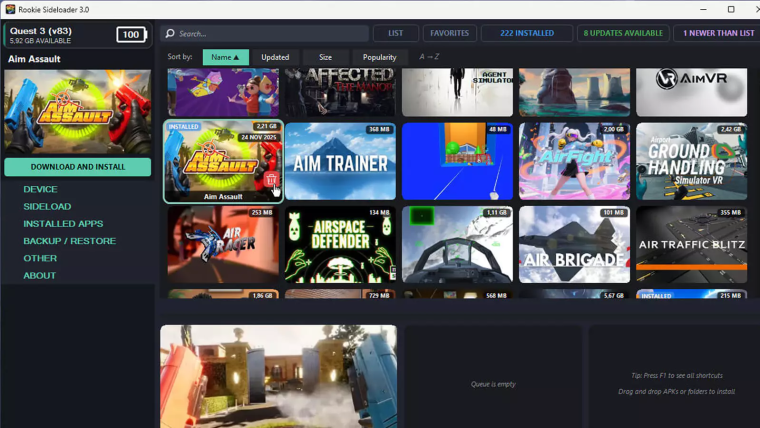Viewport: 760px width, 428px height.
Task: Click the battery level indicator showing 100
Action: (x=131, y=35)
